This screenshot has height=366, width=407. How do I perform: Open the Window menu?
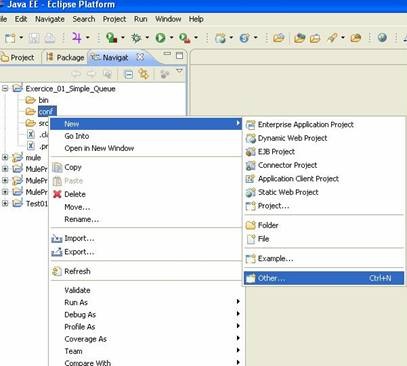coord(168,19)
